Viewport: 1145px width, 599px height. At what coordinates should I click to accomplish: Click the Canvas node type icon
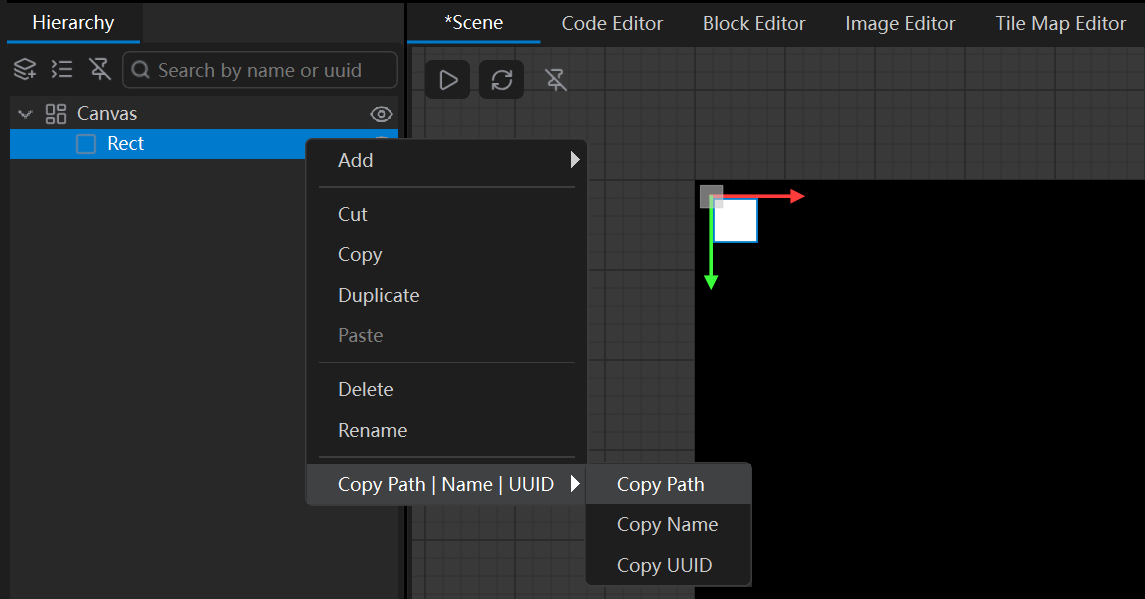pos(55,114)
